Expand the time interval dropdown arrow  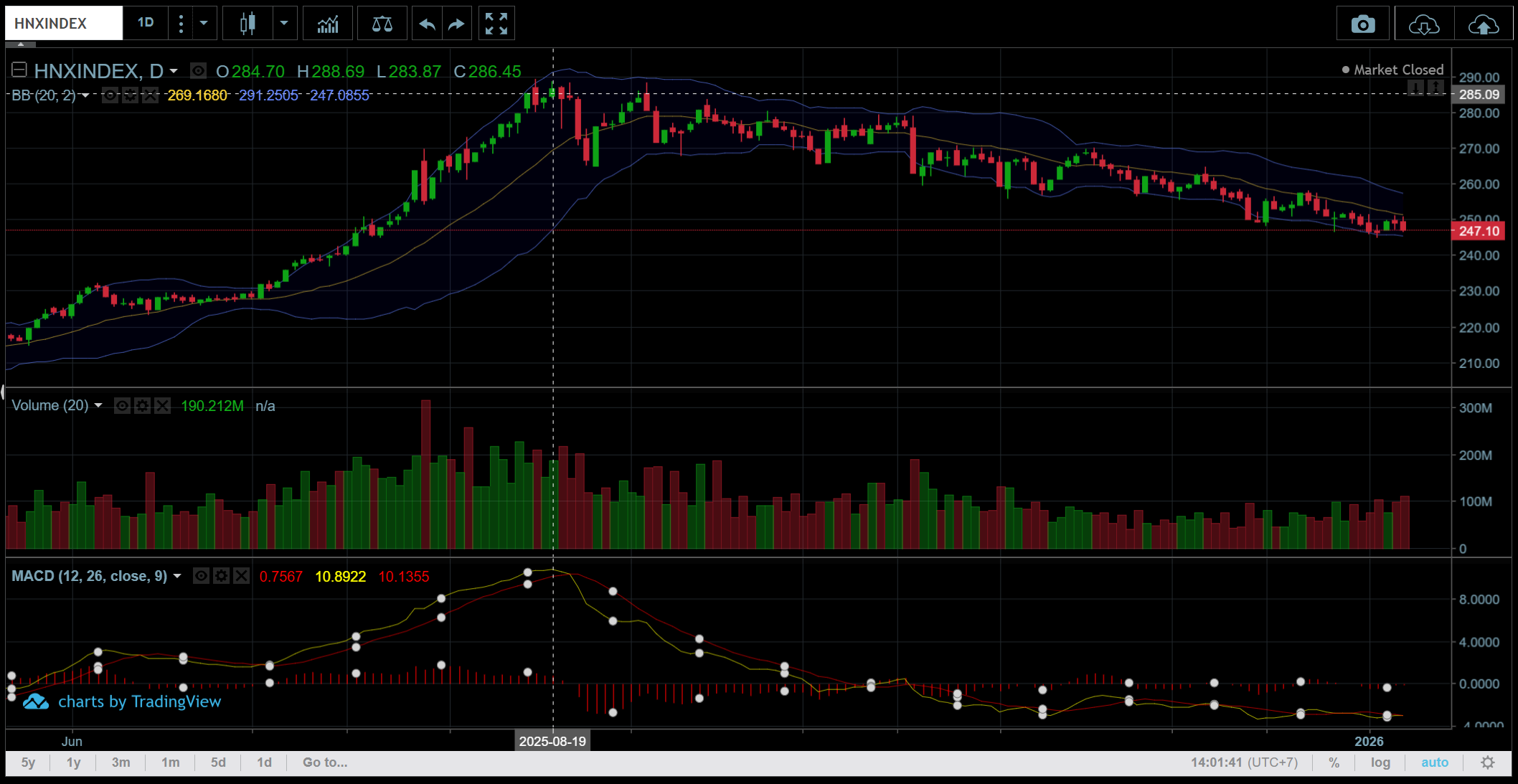204,24
